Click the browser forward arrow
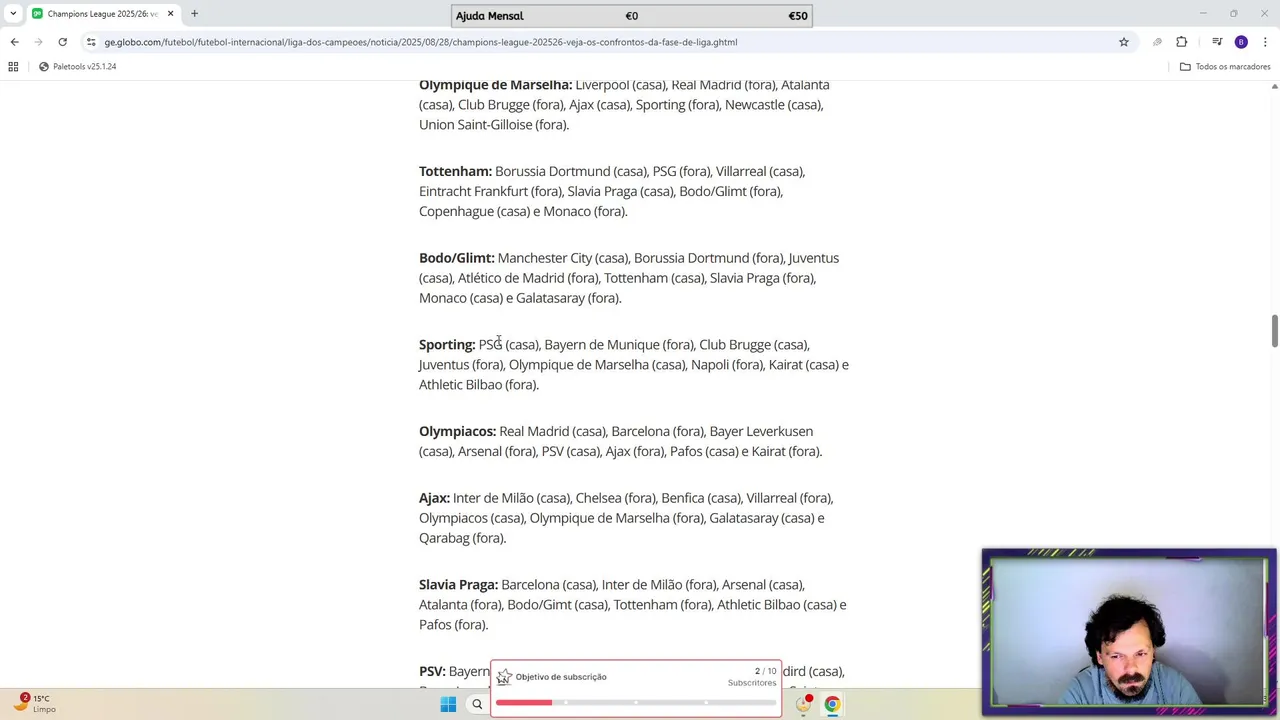 [38, 42]
